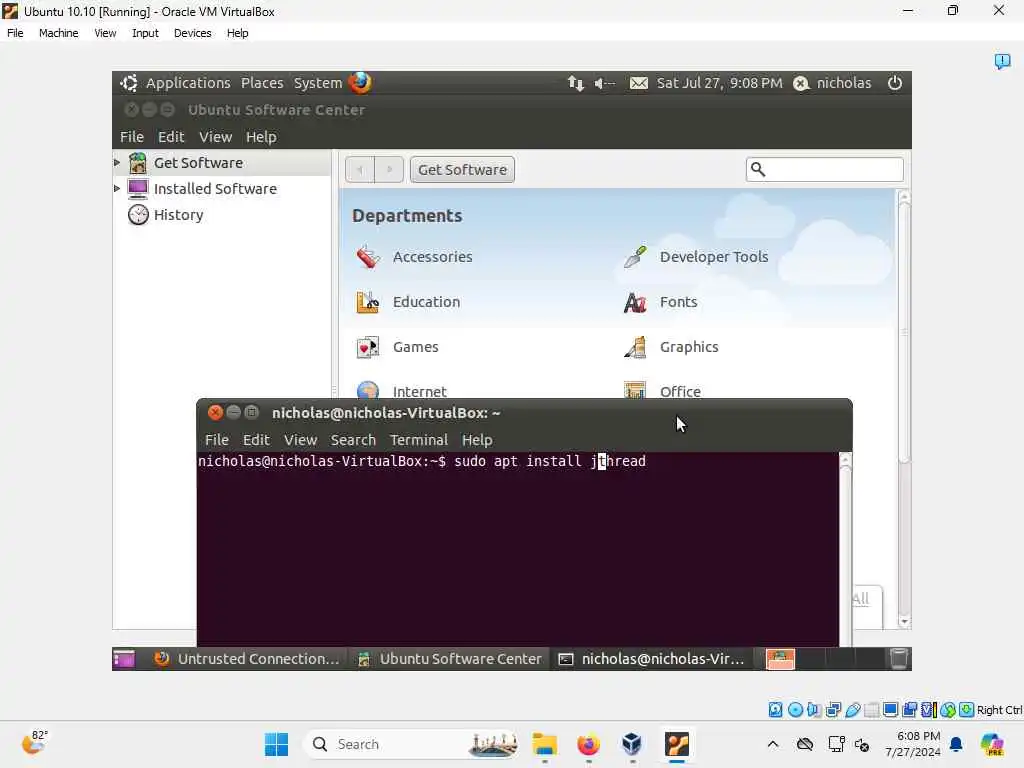Open the mail envelope indicator
The image size is (1024, 768).
click(639, 83)
